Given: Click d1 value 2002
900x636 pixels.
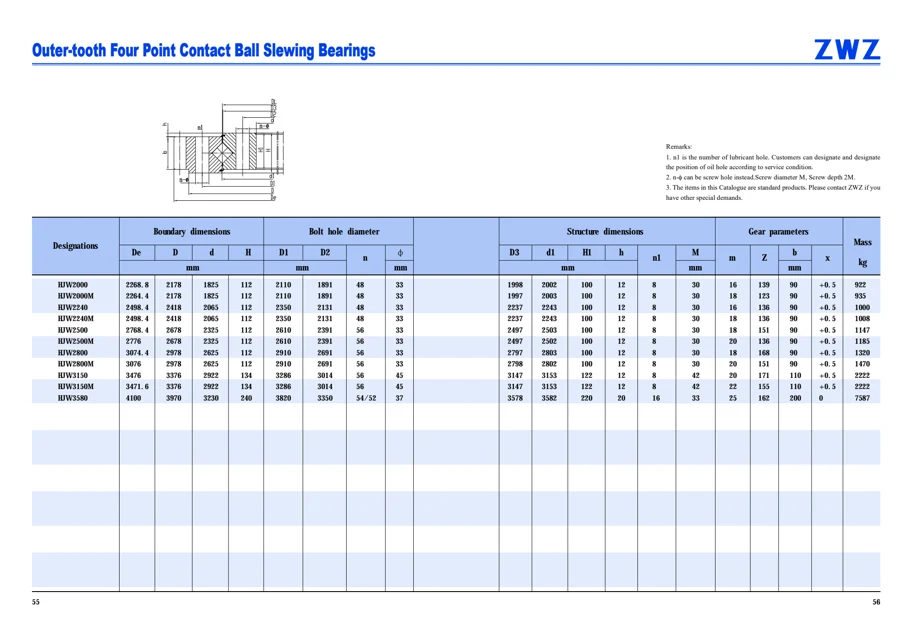Looking at the screenshot, I should [549, 285].
